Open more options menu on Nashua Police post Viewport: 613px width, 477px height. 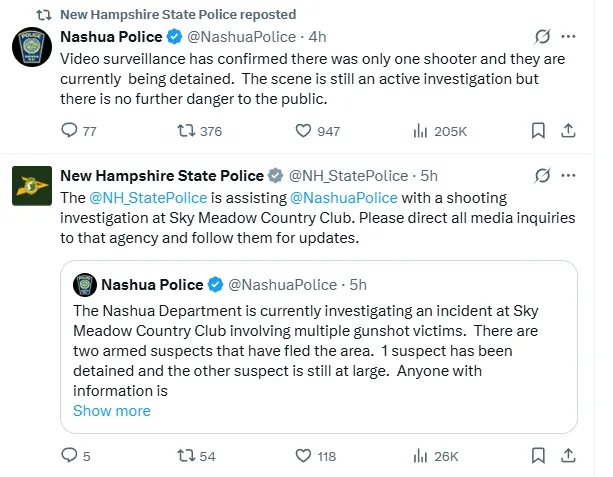(568, 37)
